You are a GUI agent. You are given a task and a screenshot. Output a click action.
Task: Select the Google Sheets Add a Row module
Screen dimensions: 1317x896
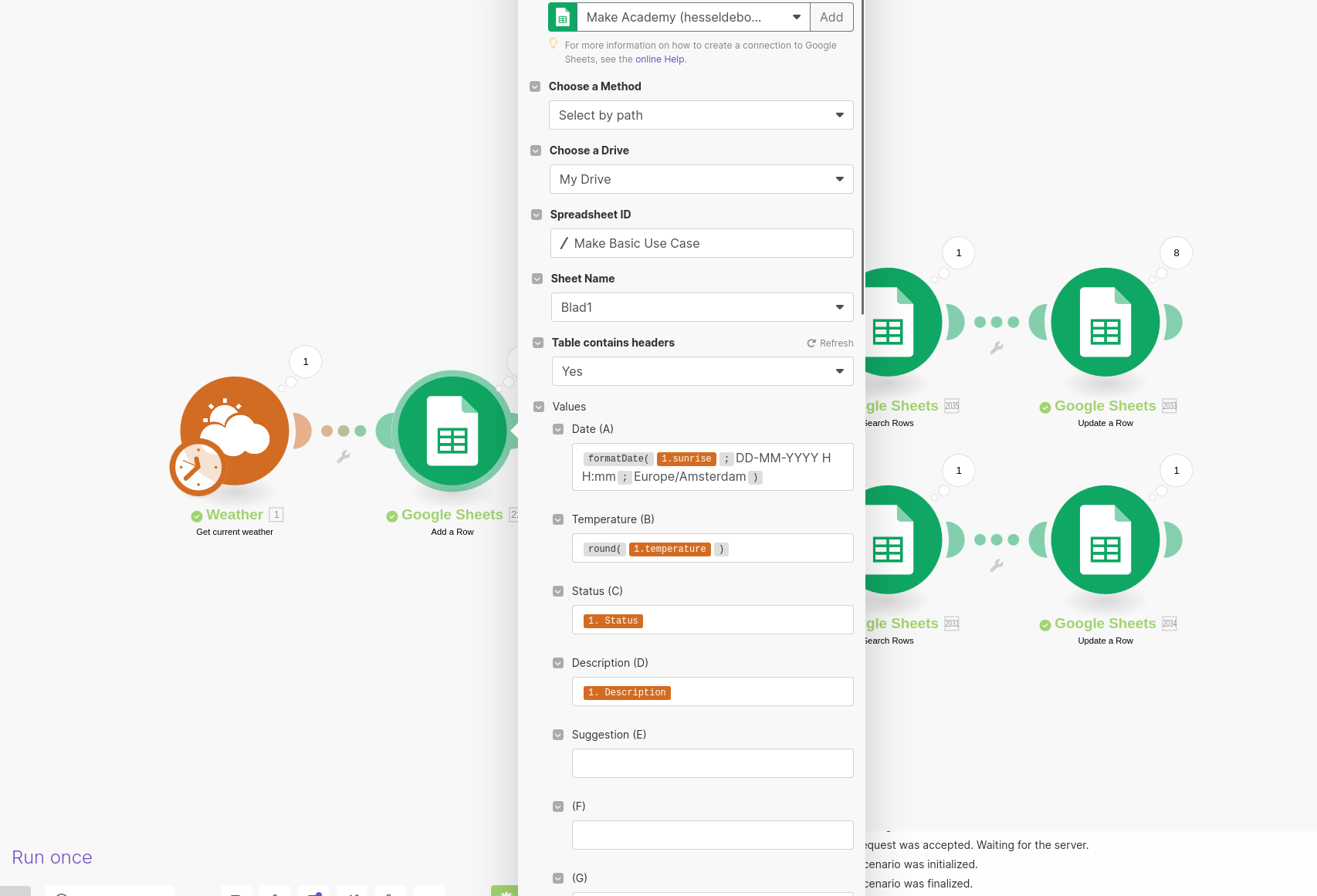coord(452,431)
